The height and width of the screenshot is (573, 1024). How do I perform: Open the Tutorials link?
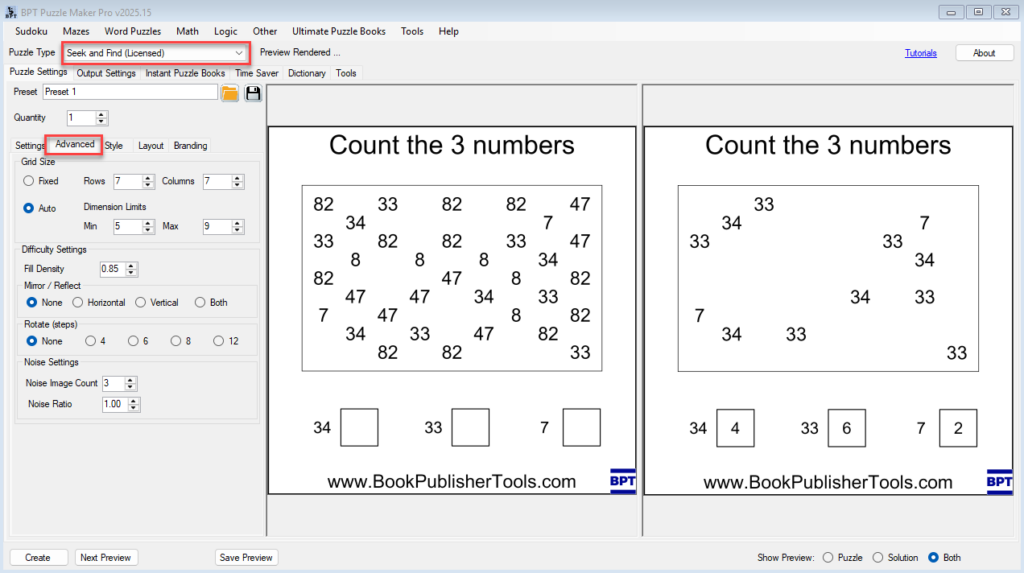tap(920, 53)
